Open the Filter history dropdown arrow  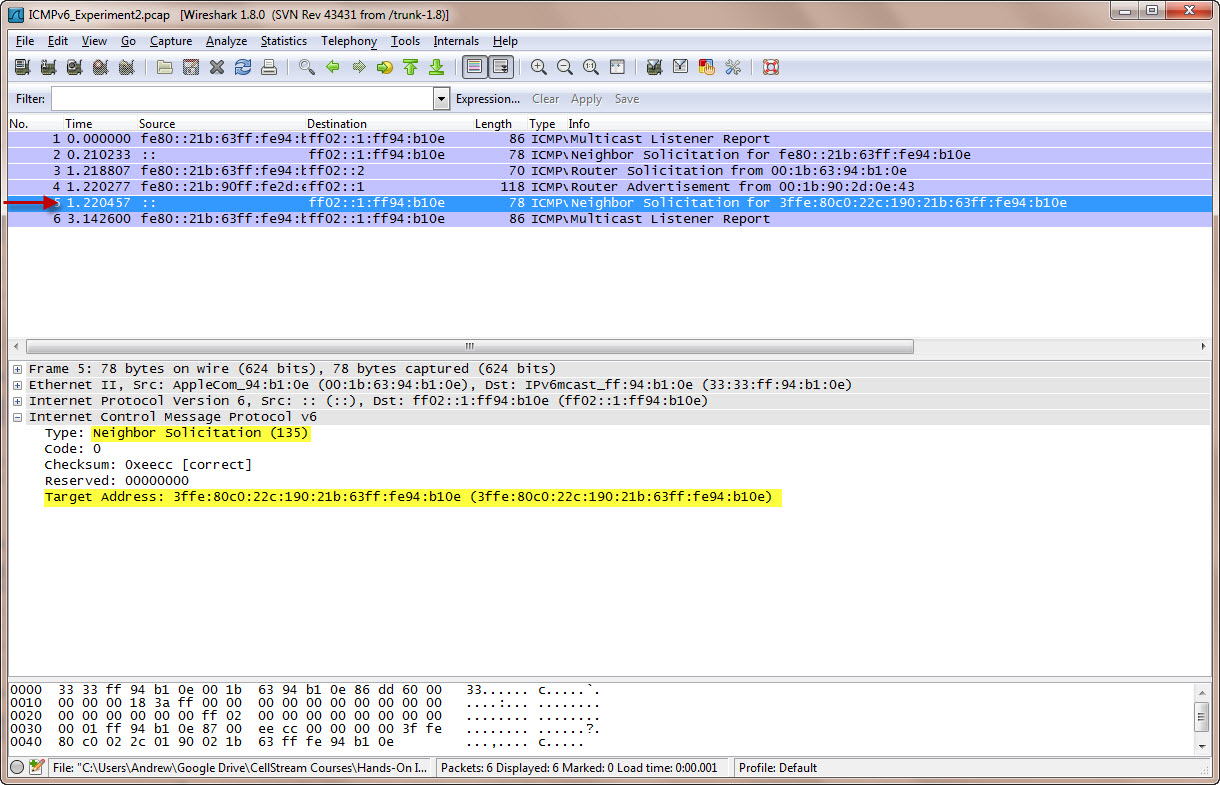[x=441, y=99]
